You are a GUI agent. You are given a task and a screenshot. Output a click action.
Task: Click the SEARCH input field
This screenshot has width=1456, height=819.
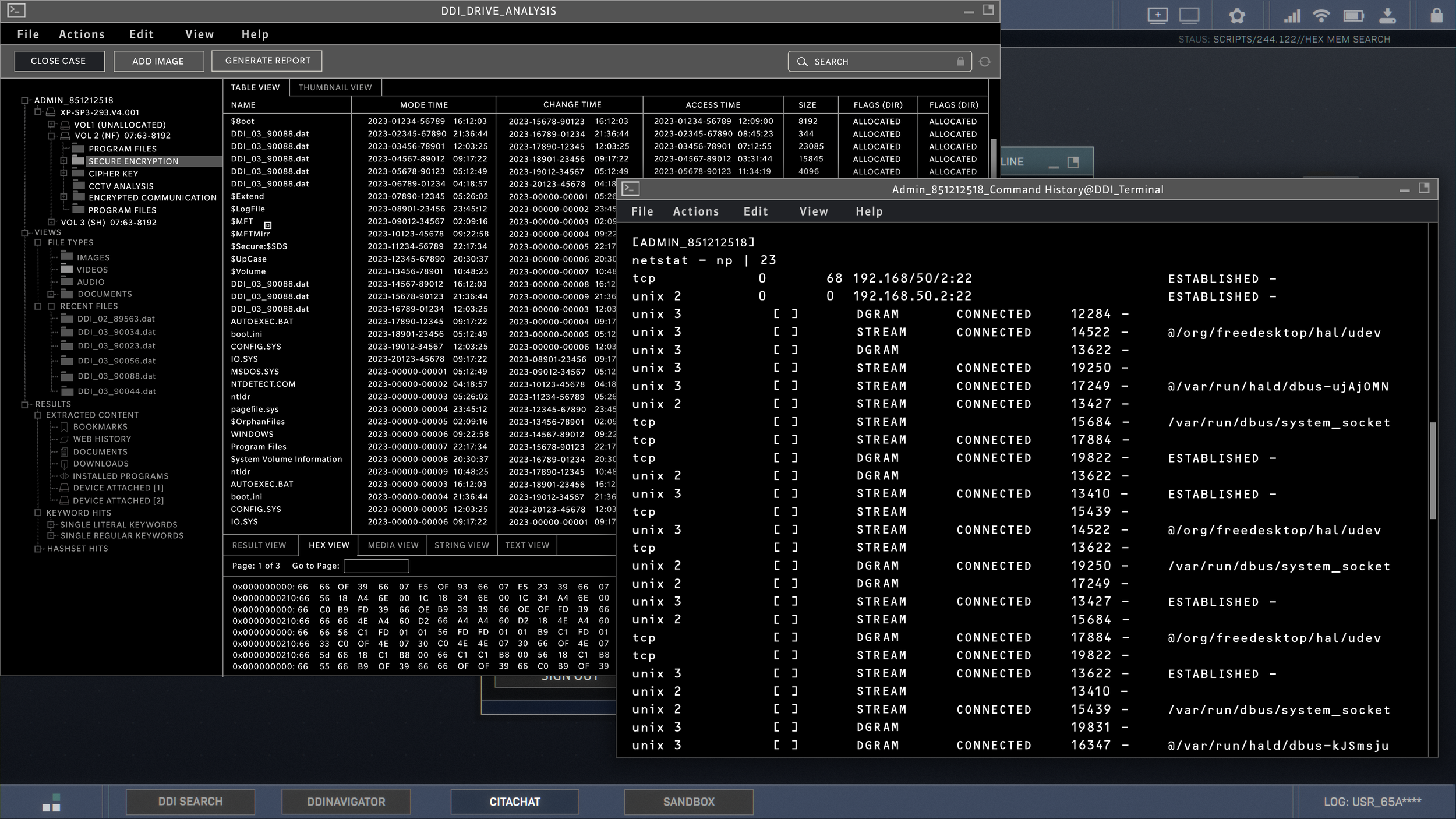880,61
